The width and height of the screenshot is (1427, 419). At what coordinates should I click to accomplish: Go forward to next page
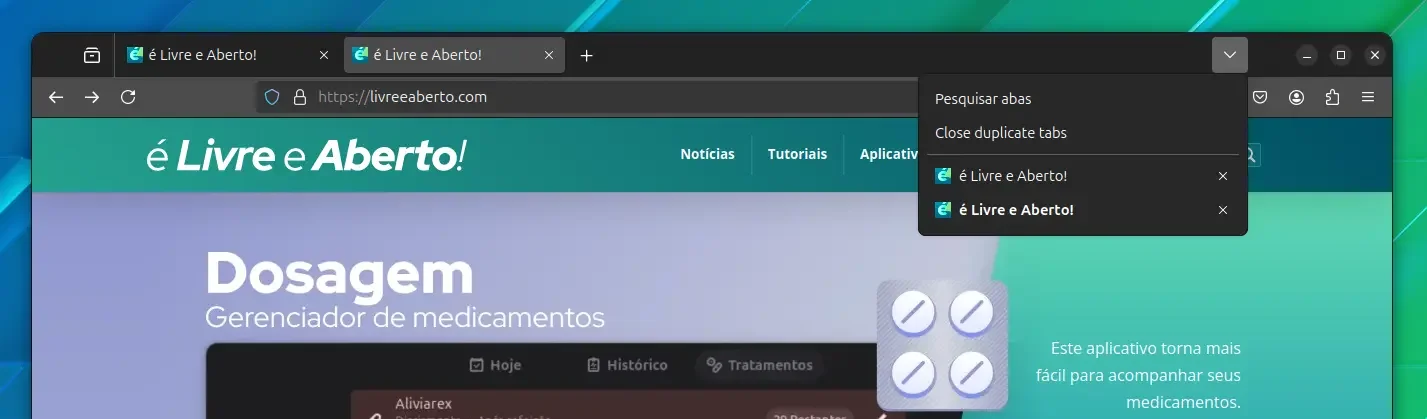point(92,97)
